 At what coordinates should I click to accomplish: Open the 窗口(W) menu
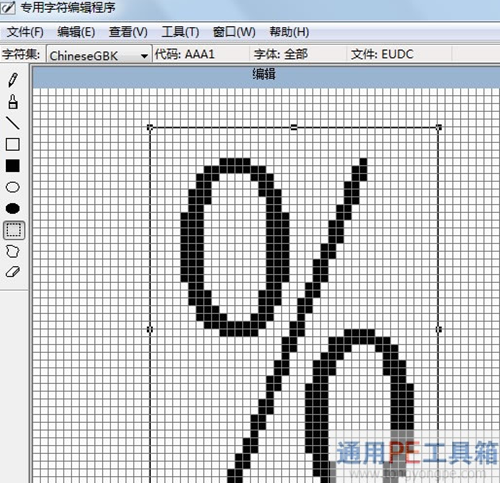234,32
